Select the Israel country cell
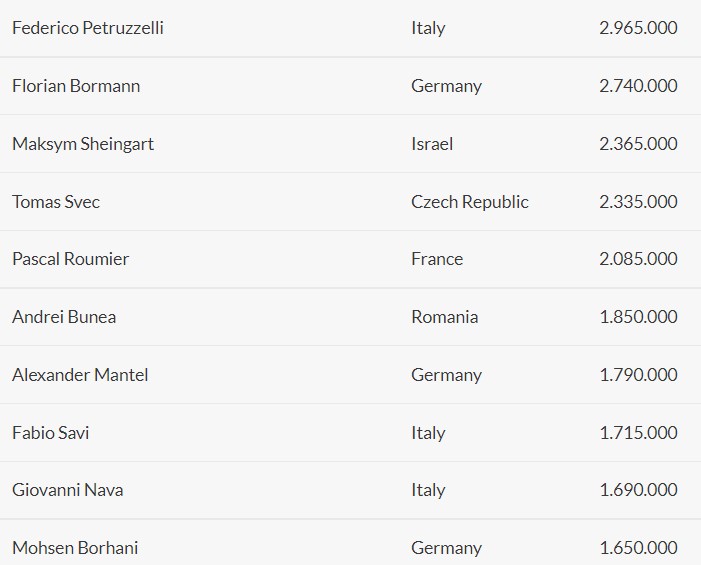The width and height of the screenshot is (701, 565). click(x=432, y=144)
